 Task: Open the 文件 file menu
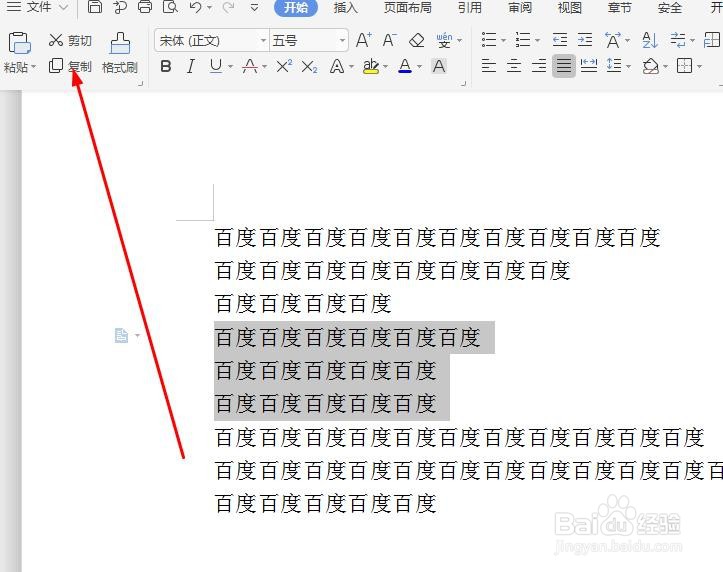[37, 7]
